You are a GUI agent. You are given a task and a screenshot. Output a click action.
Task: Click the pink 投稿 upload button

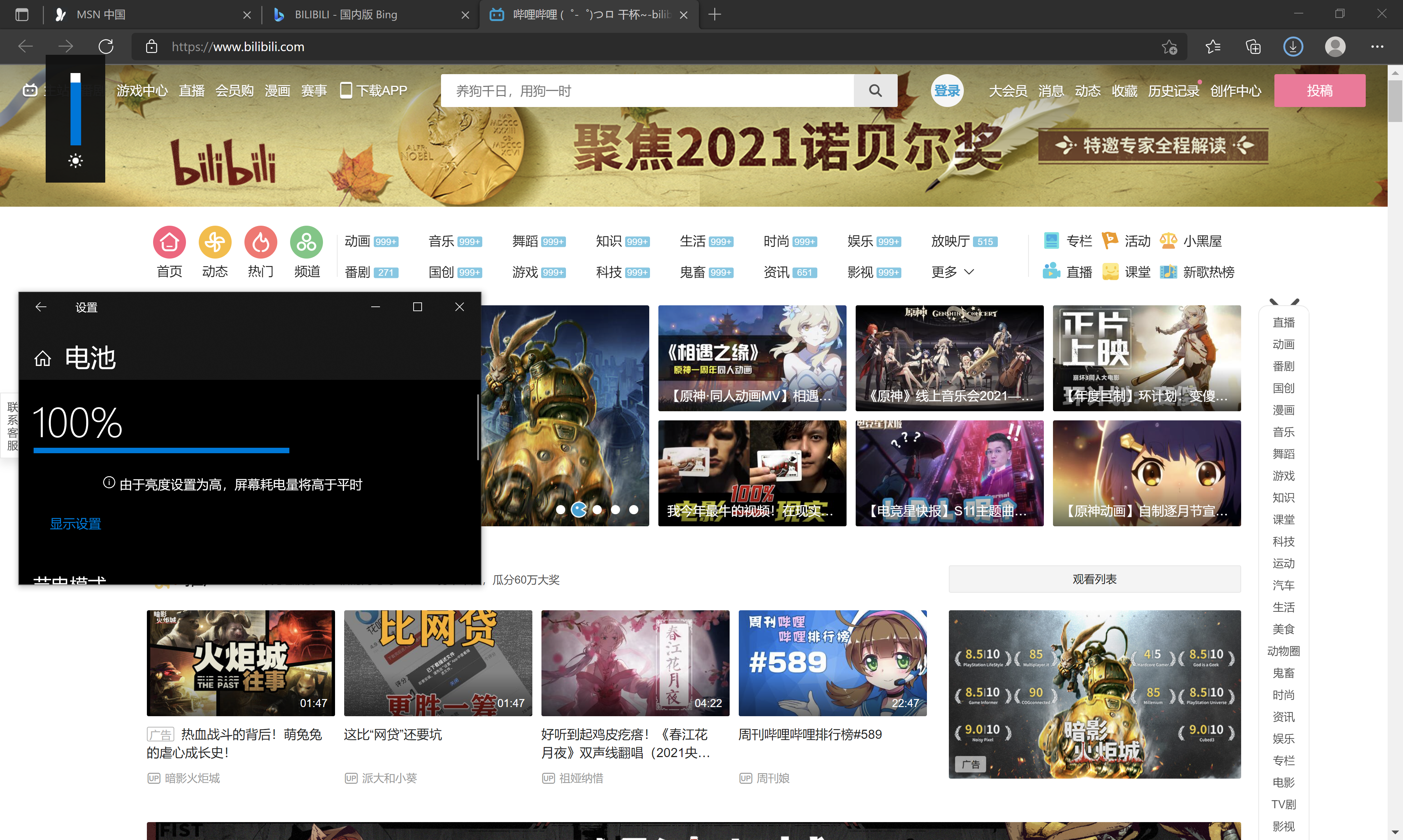pos(1320,91)
